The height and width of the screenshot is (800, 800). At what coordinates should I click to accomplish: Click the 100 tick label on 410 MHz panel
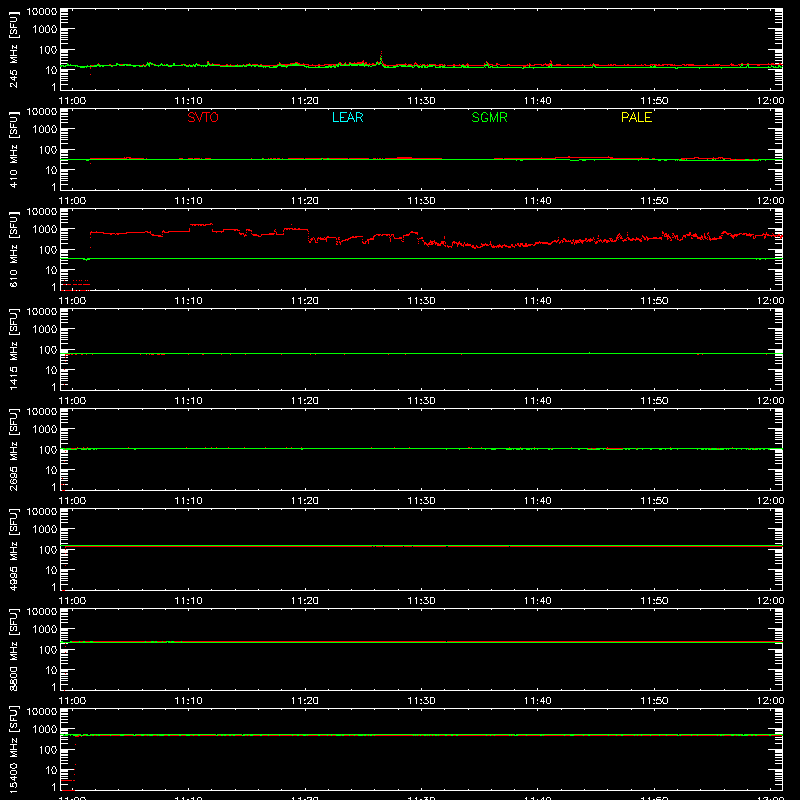coord(48,150)
